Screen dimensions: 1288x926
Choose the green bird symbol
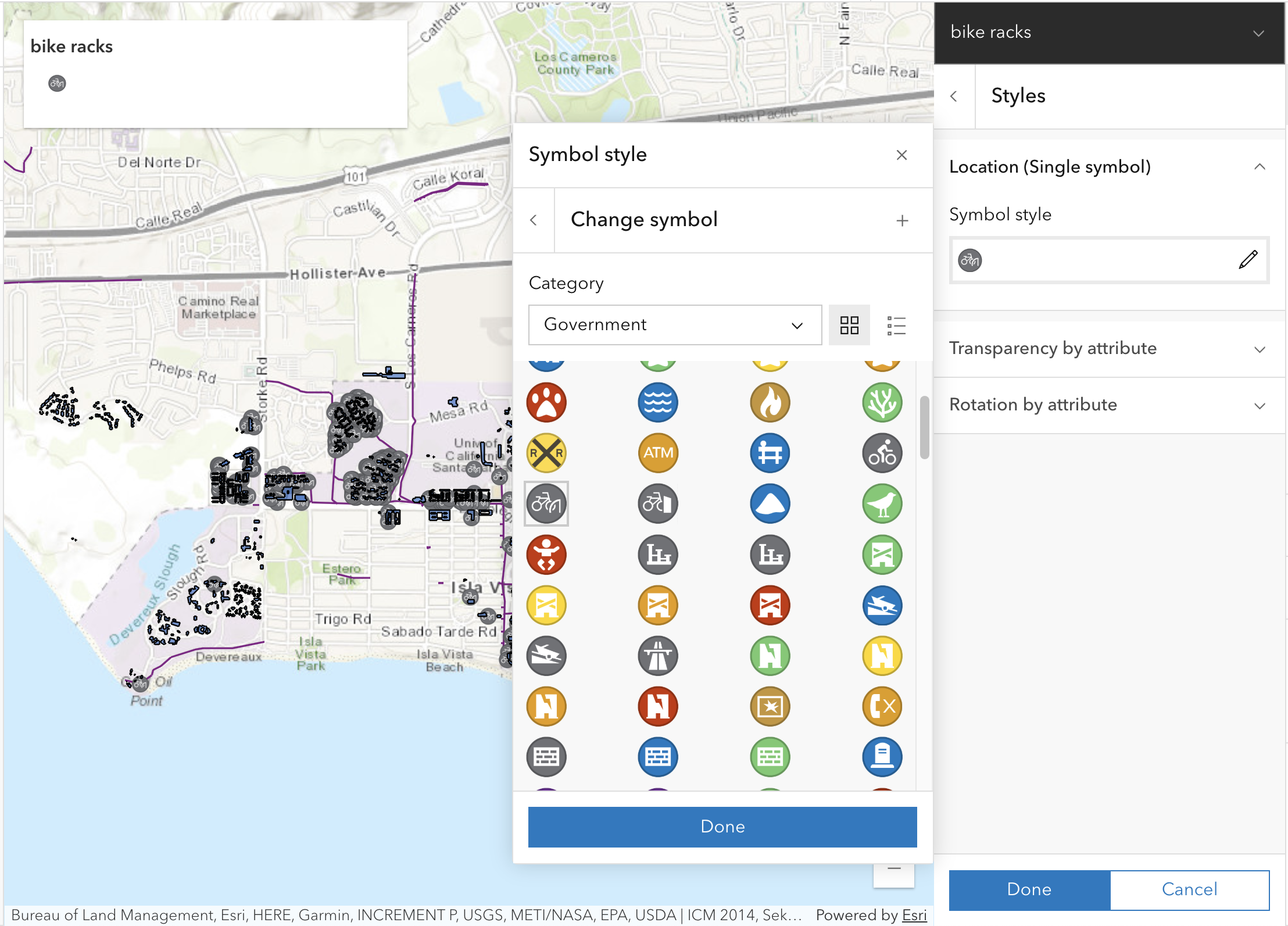point(882,503)
